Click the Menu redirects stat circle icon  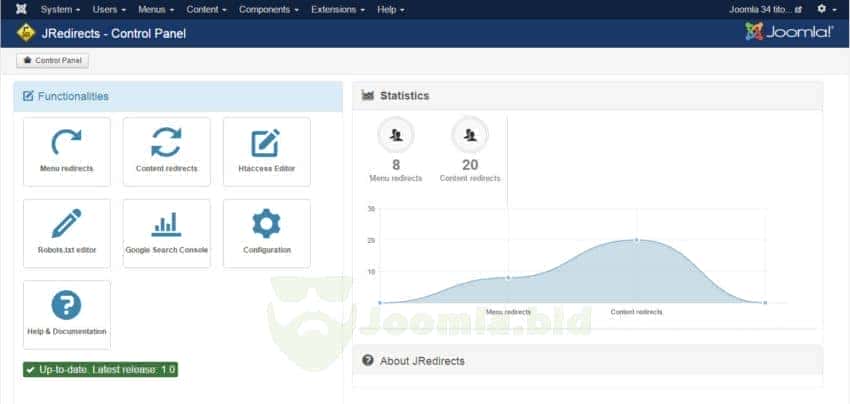tap(396, 136)
